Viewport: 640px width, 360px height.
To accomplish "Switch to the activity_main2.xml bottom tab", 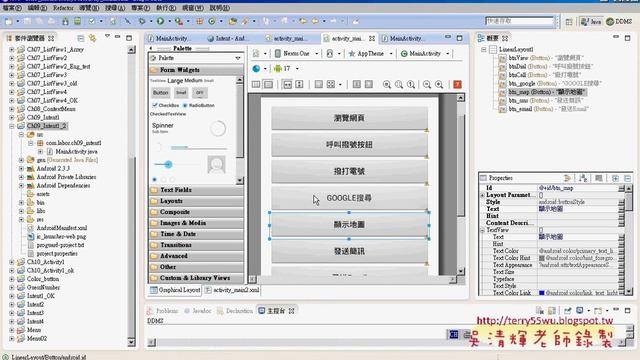I will pos(232,290).
